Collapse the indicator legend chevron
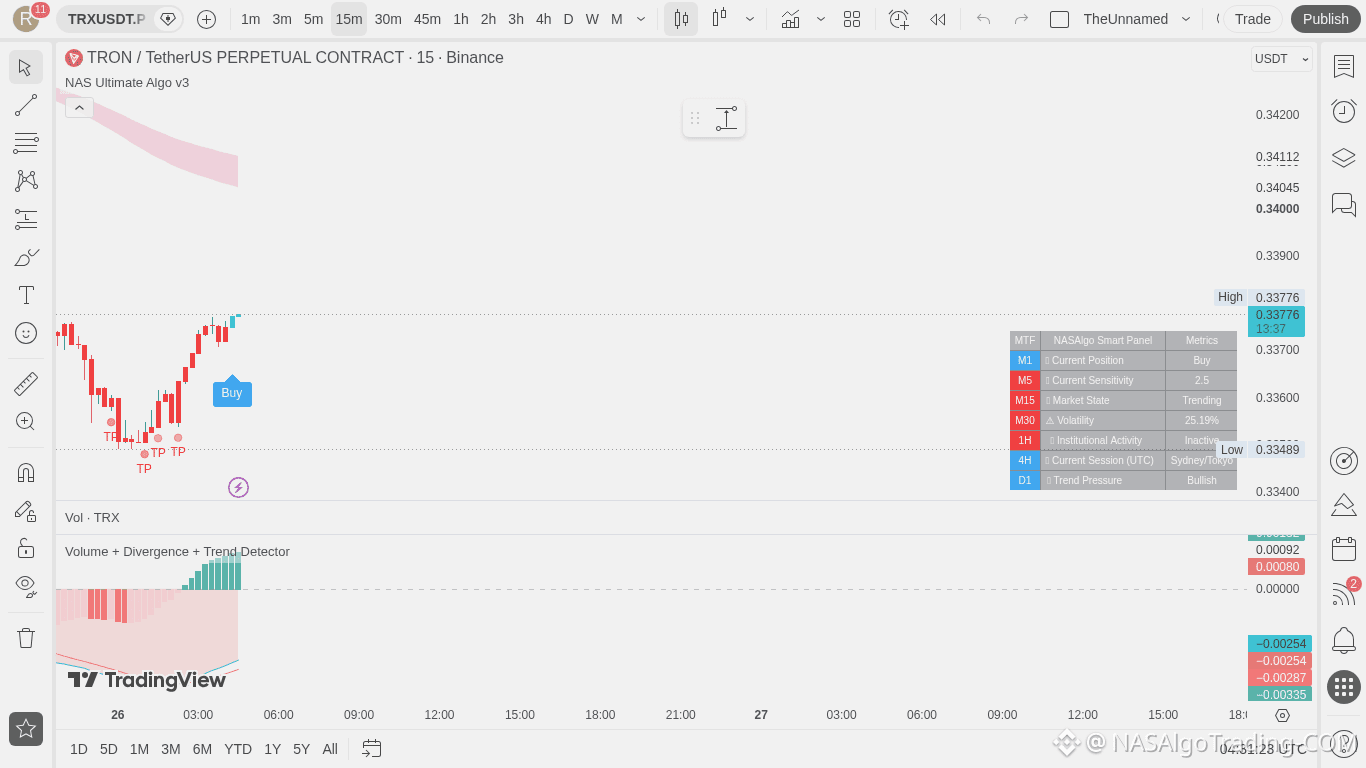This screenshot has width=1366, height=768. (79, 108)
